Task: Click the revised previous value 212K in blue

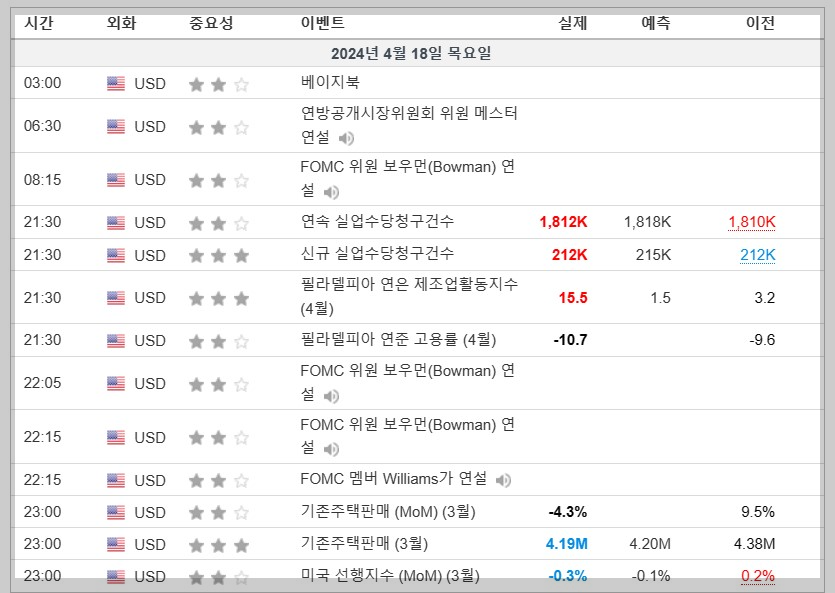Action: 757,255
